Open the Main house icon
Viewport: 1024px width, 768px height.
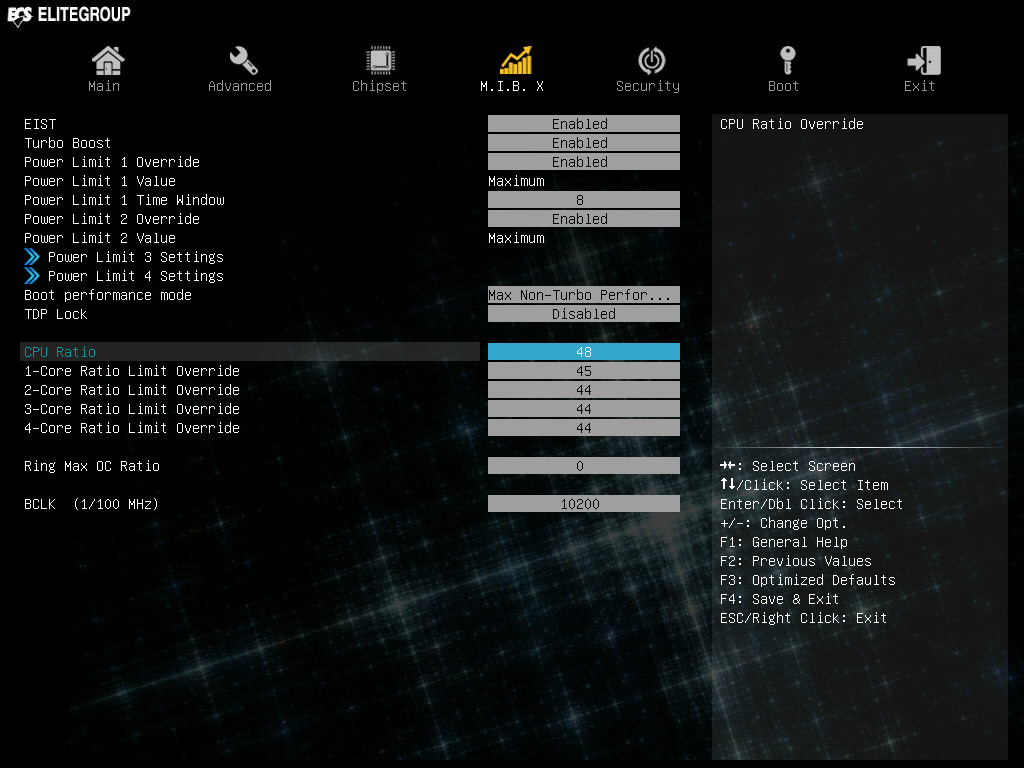[108, 61]
